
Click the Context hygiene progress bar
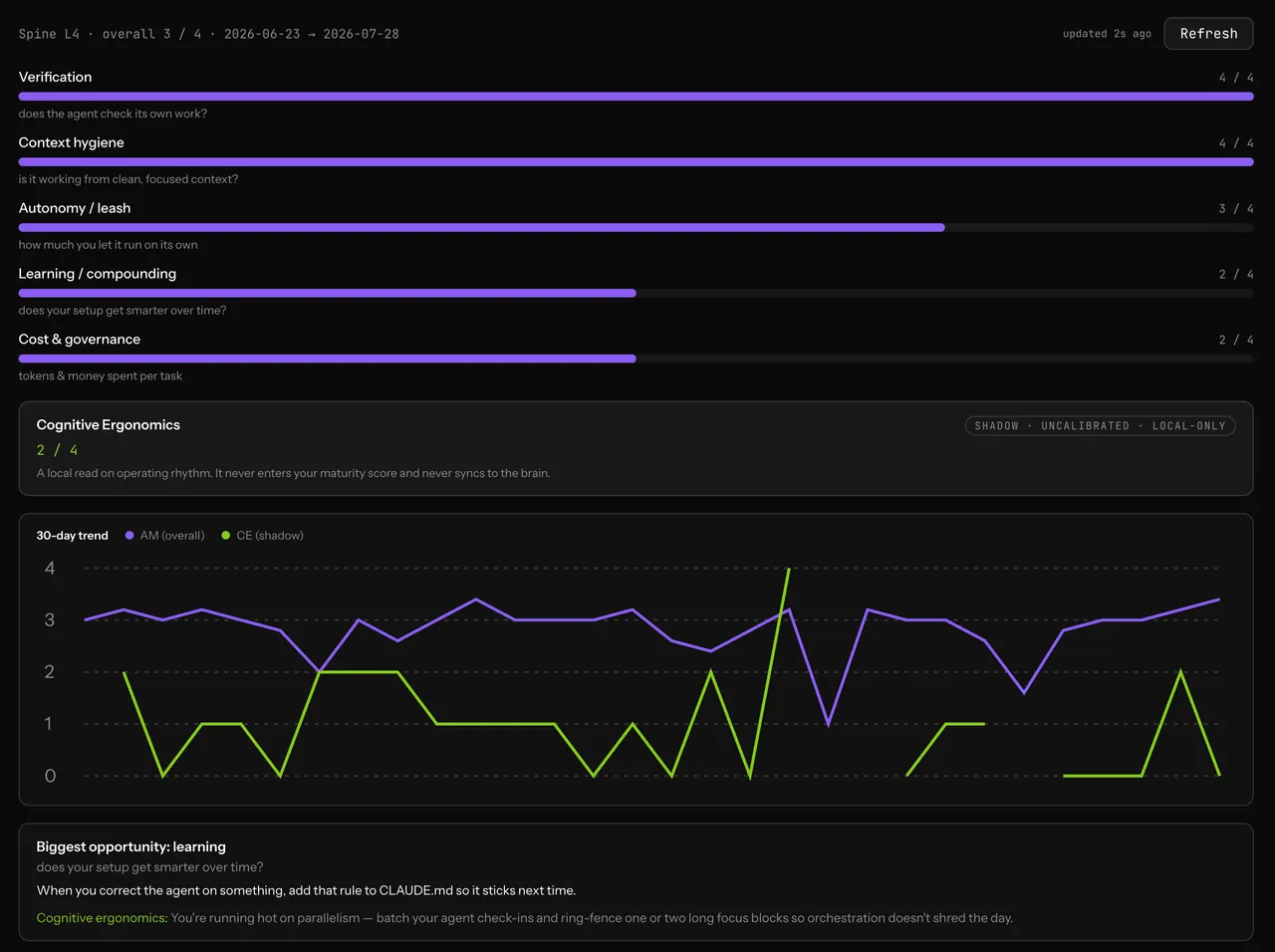pyautogui.click(x=636, y=162)
